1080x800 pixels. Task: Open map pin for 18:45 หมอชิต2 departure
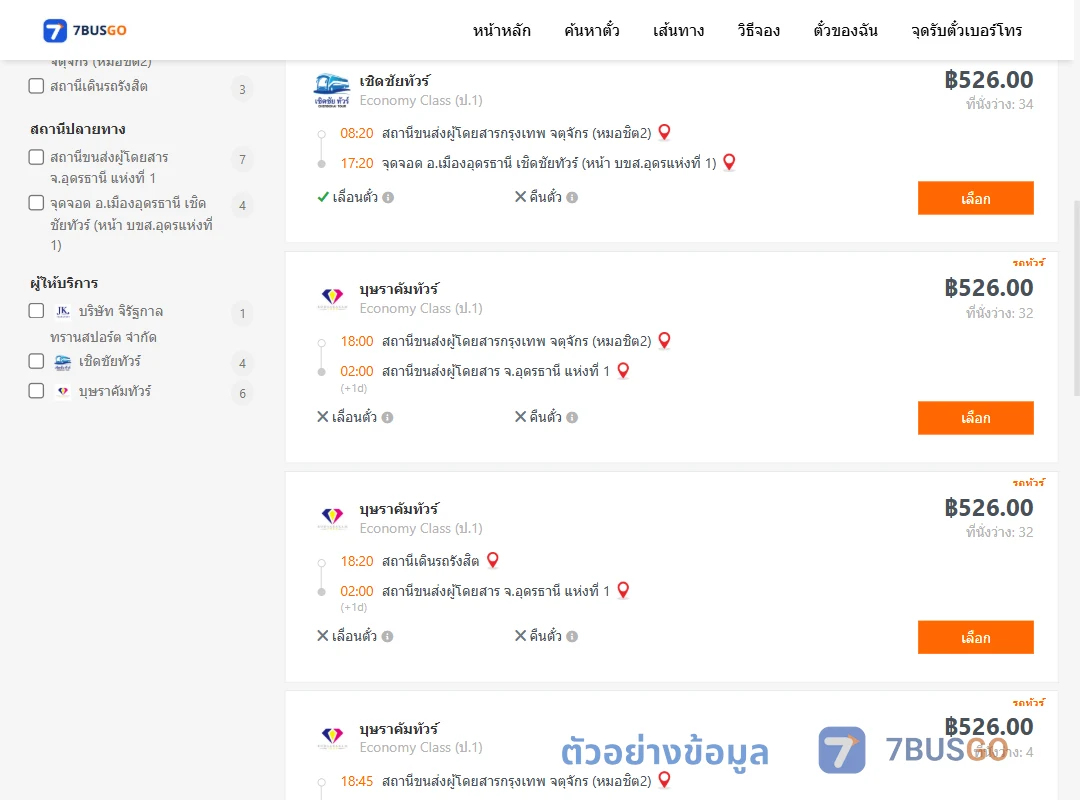click(x=665, y=779)
